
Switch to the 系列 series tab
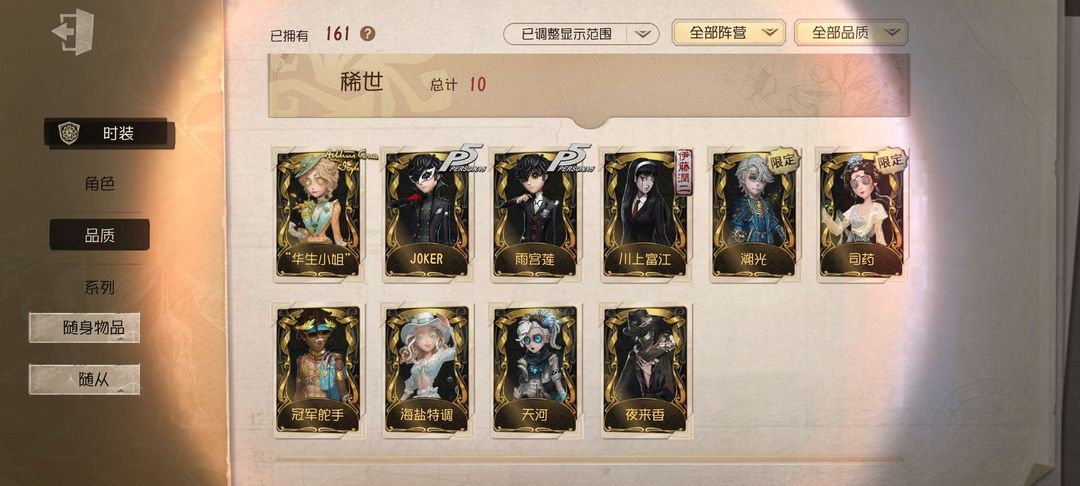click(x=99, y=288)
